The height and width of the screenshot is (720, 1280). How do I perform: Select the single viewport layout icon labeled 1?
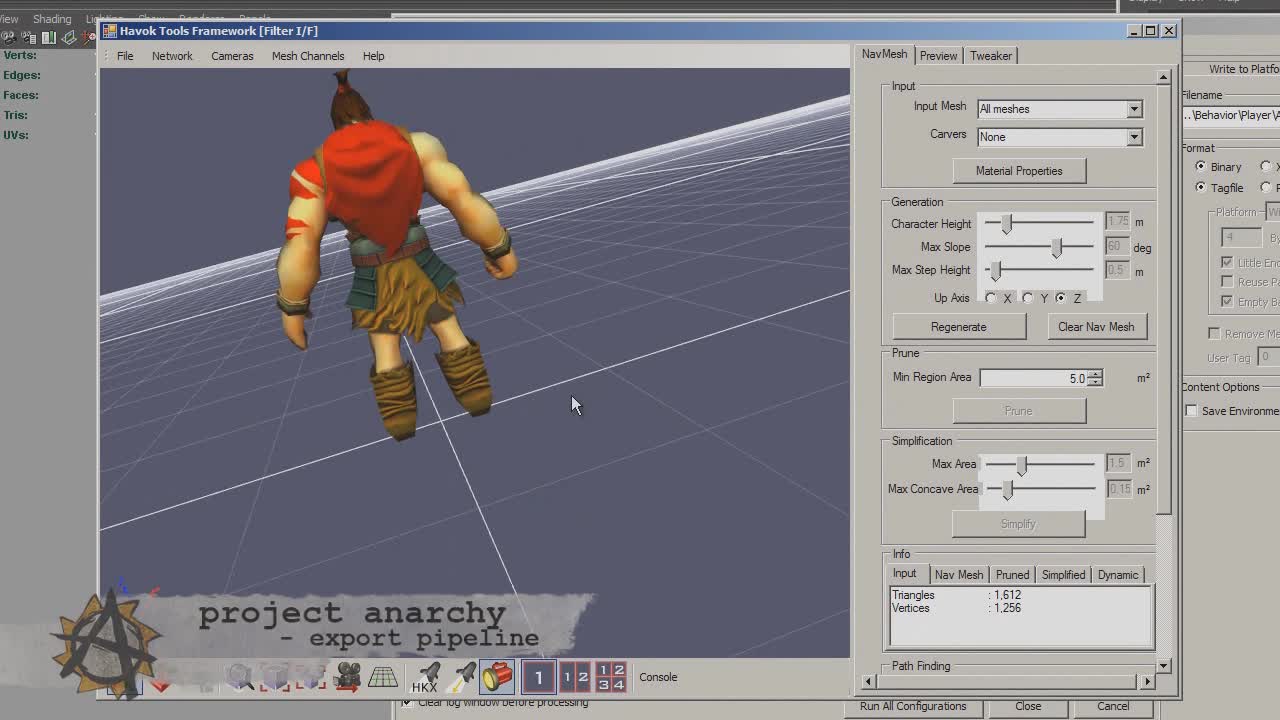pos(538,677)
